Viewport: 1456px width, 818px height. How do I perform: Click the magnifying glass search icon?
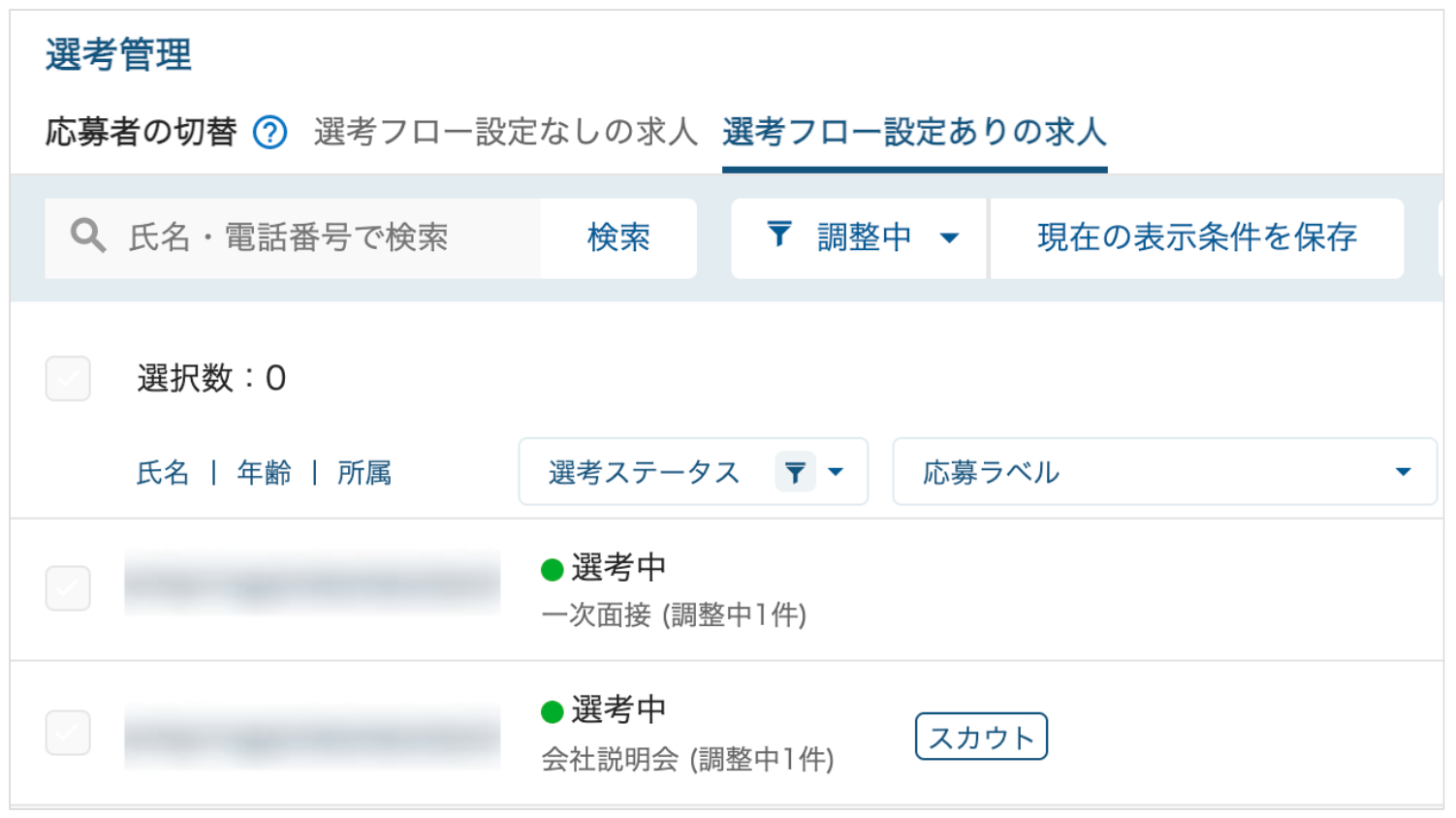pyautogui.click(x=87, y=236)
